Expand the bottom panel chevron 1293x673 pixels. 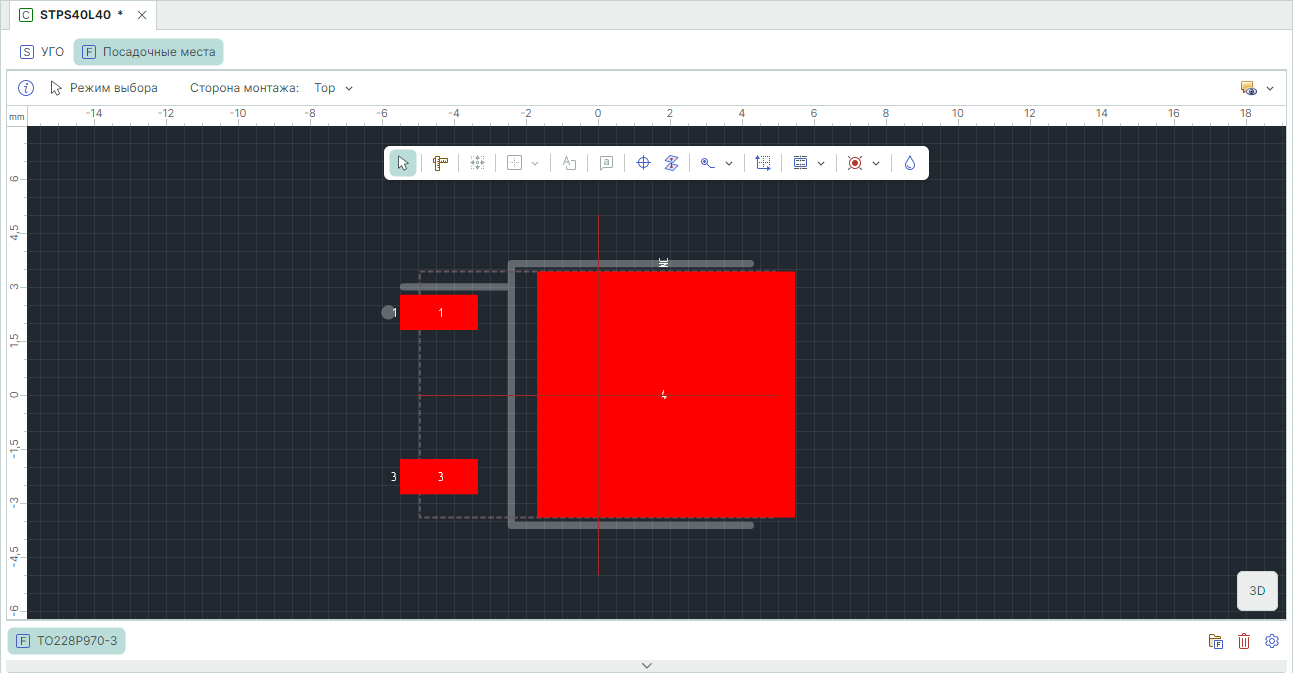pos(646,665)
